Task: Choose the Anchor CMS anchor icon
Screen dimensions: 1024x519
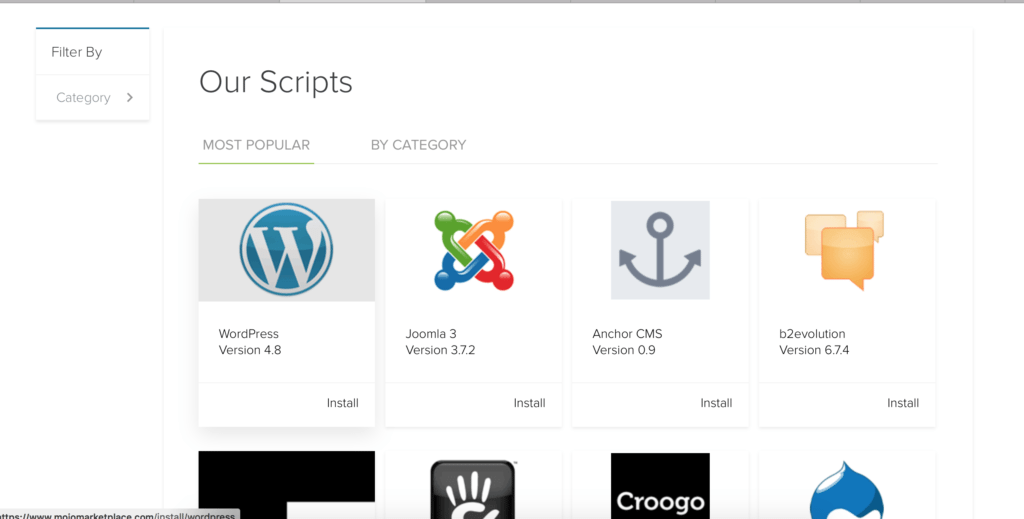Action: click(660, 250)
